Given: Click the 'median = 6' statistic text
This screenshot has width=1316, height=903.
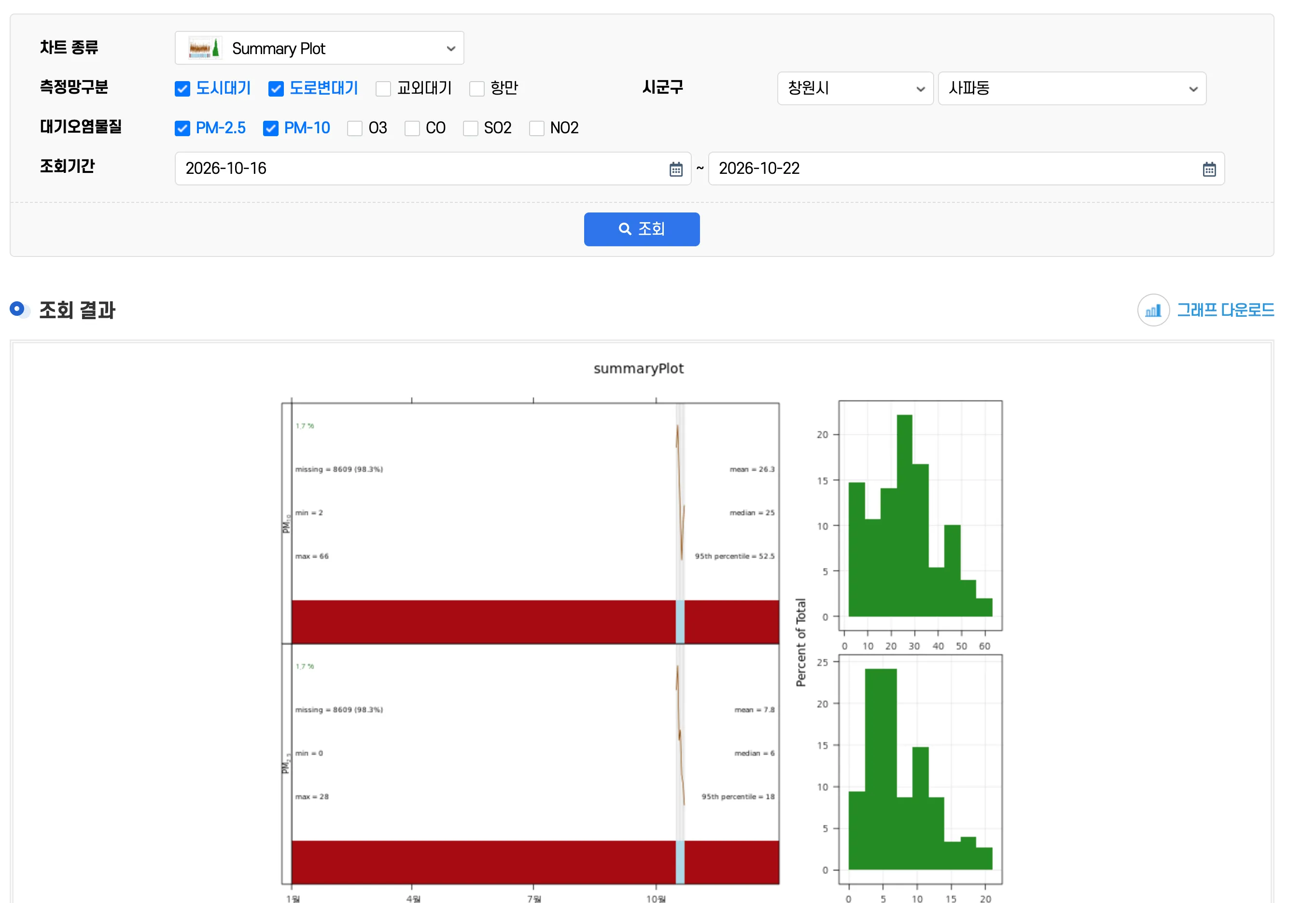Looking at the screenshot, I should pyautogui.click(x=754, y=753).
